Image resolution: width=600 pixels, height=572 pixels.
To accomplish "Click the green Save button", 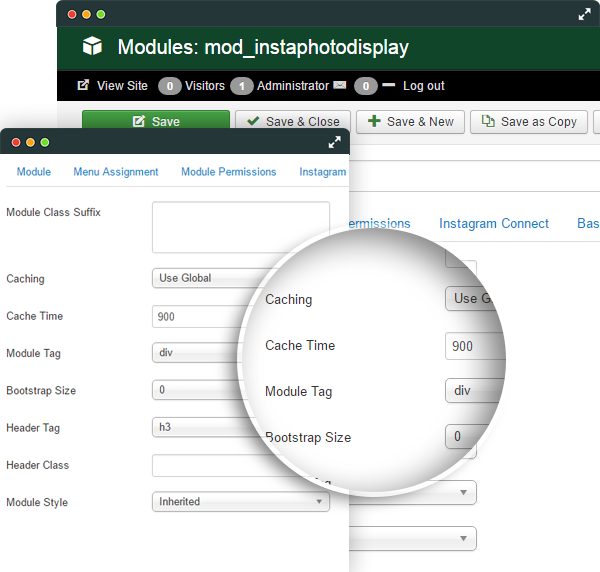I will (x=156, y=119).
